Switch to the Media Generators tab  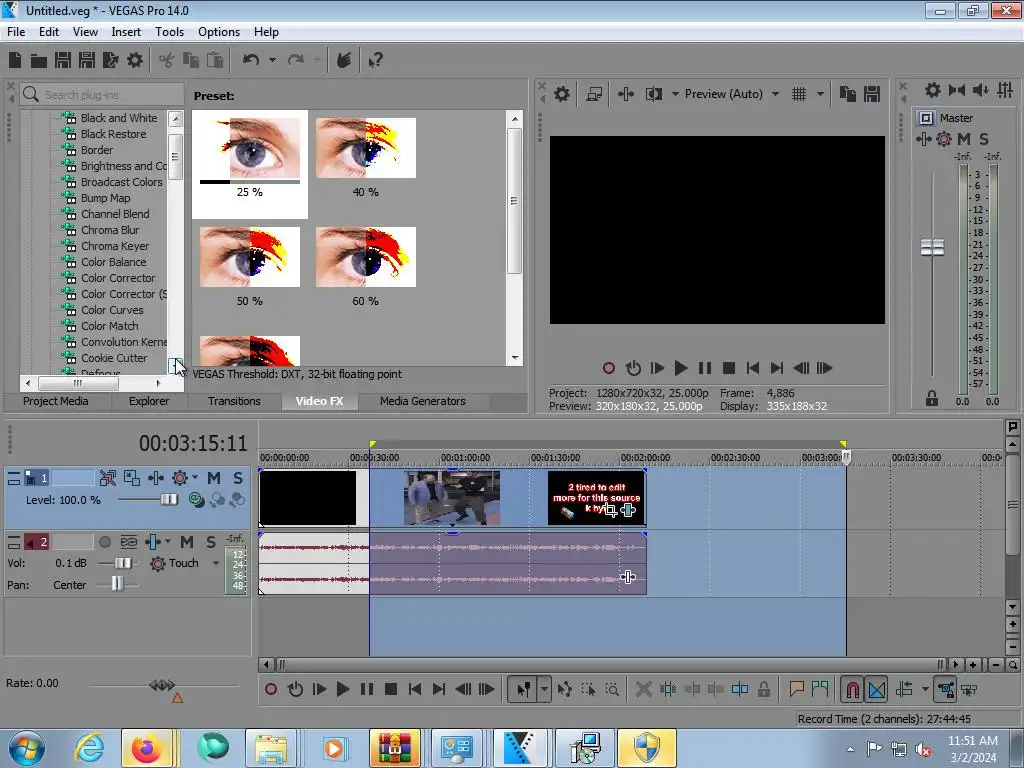pyautogui.click(x=423, y=401)
